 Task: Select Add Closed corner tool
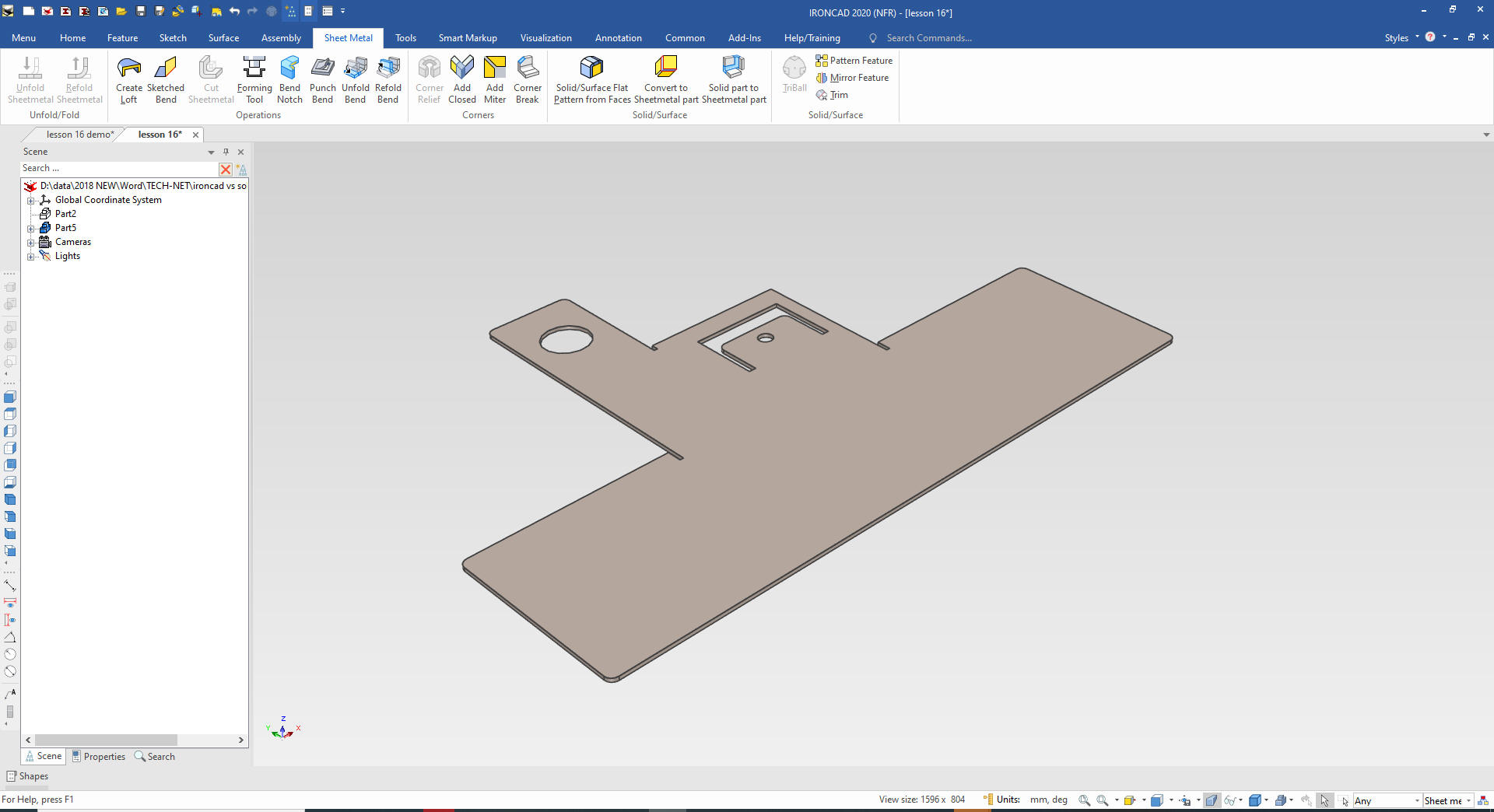click(462, 80)
